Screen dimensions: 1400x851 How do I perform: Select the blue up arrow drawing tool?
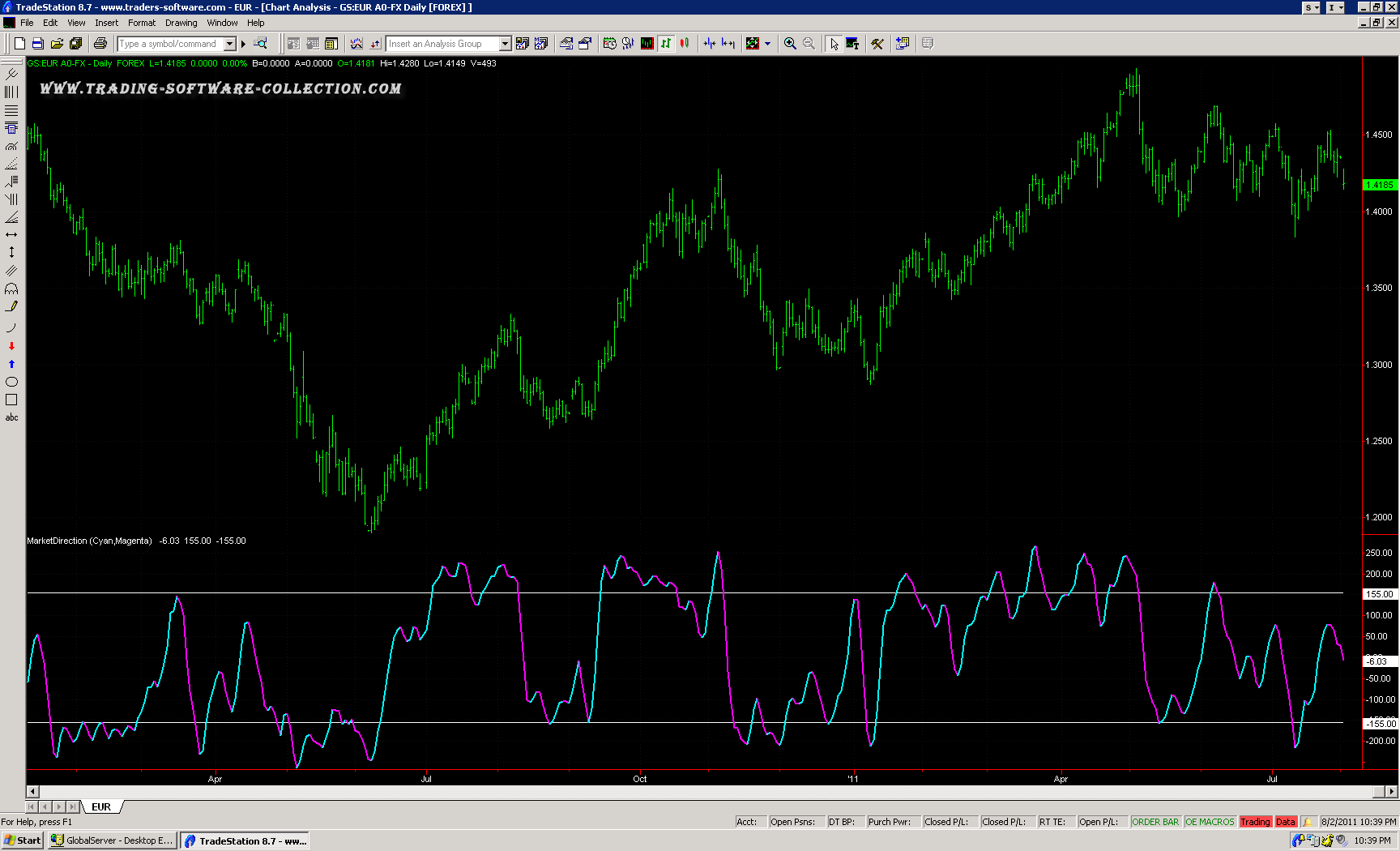pyautogui.click(x=11, y=364)
